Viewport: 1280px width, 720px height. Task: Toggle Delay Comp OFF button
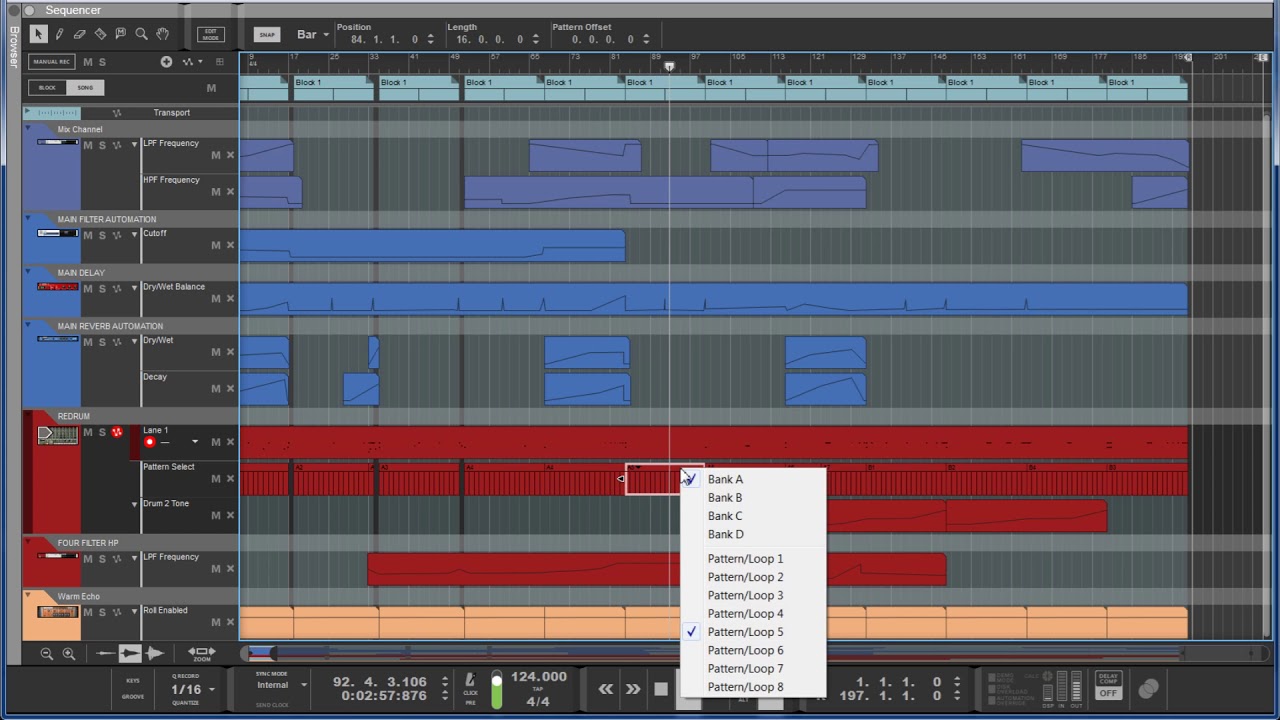click(1108, 685)
